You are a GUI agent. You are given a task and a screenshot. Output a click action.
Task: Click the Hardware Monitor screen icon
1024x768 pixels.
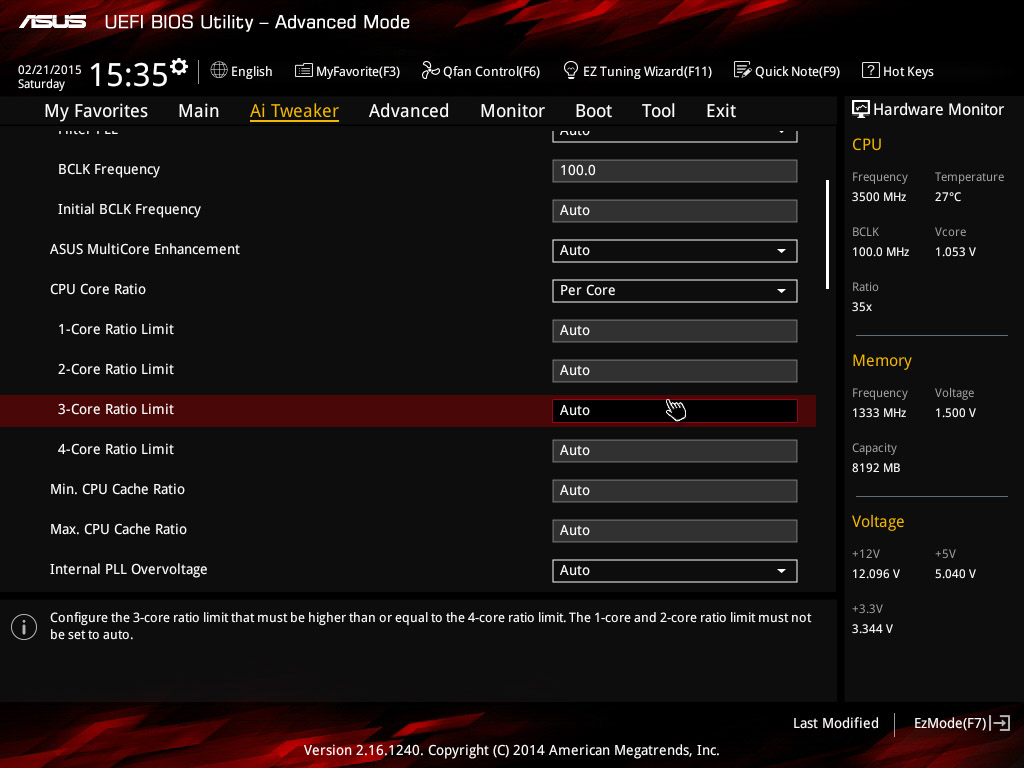[861, 109]
